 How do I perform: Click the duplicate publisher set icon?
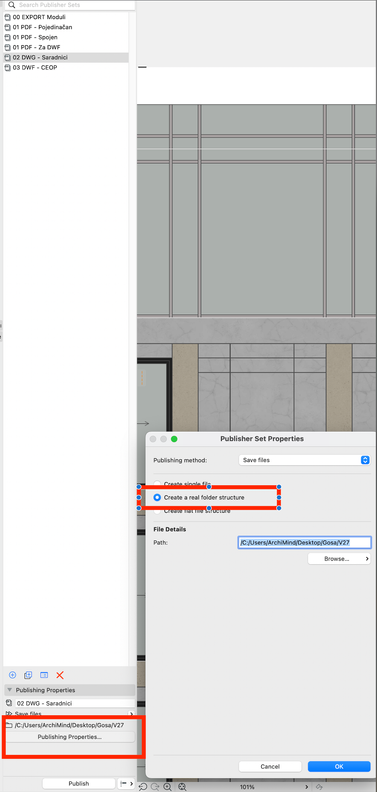[x=28, y=675]
